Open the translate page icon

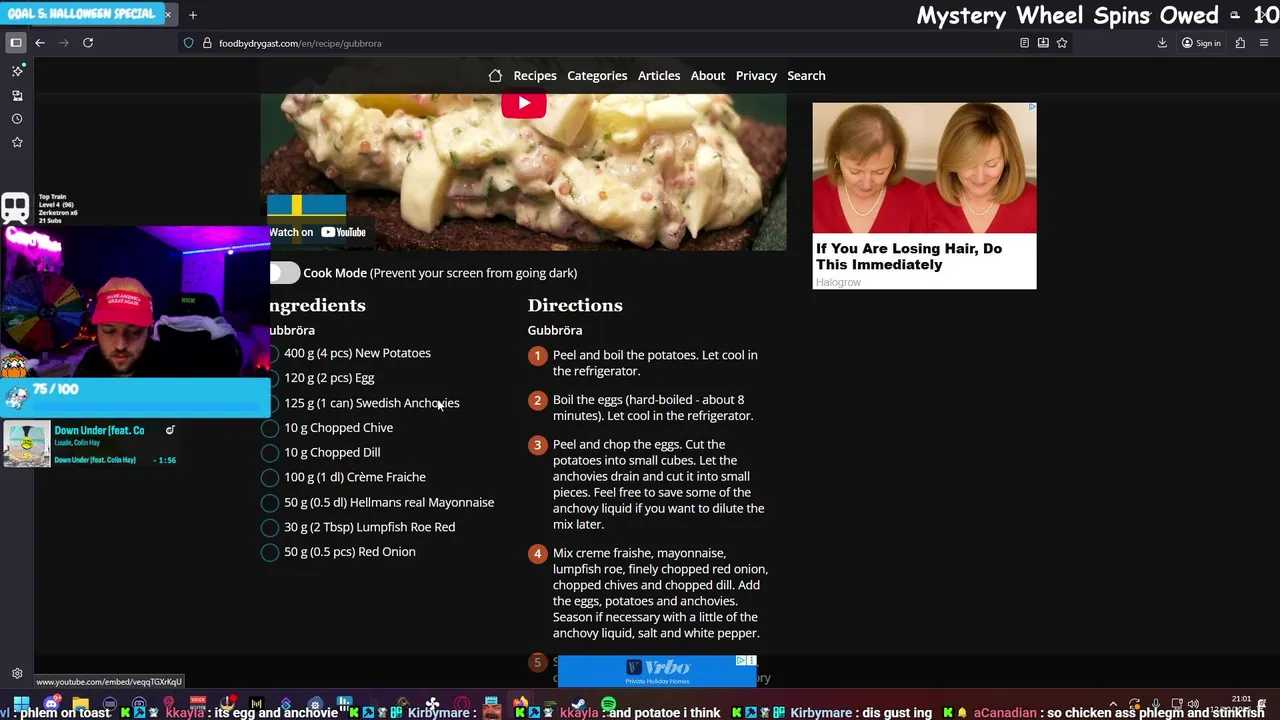click(1043, 43)
